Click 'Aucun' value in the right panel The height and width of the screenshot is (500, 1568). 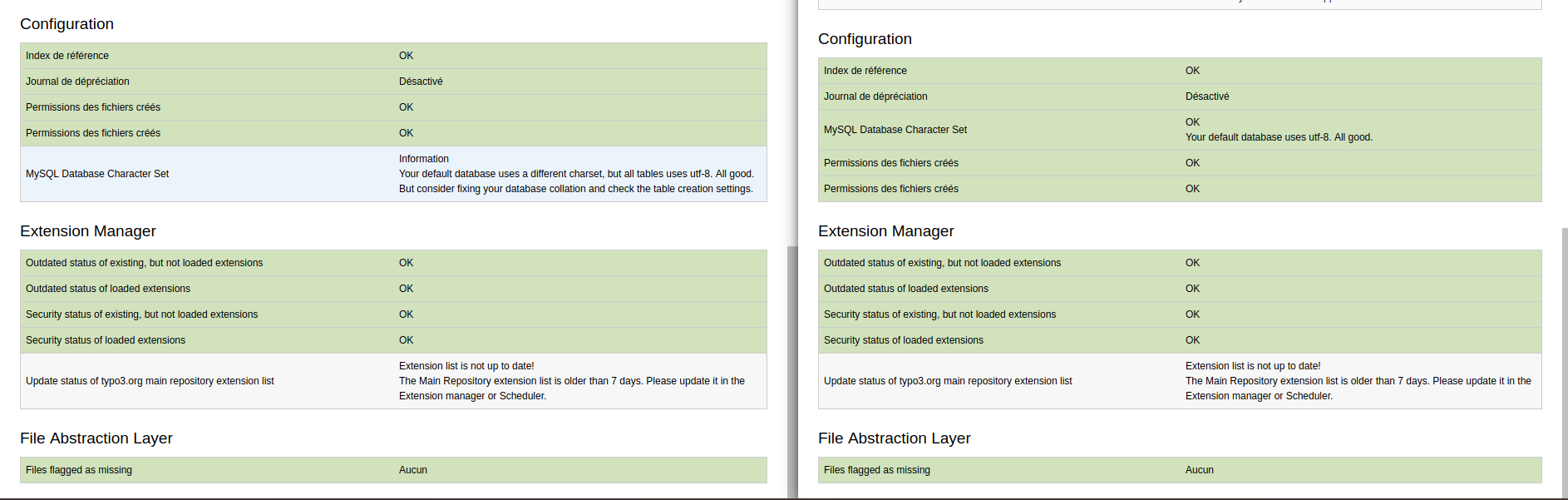point(1200,470)
